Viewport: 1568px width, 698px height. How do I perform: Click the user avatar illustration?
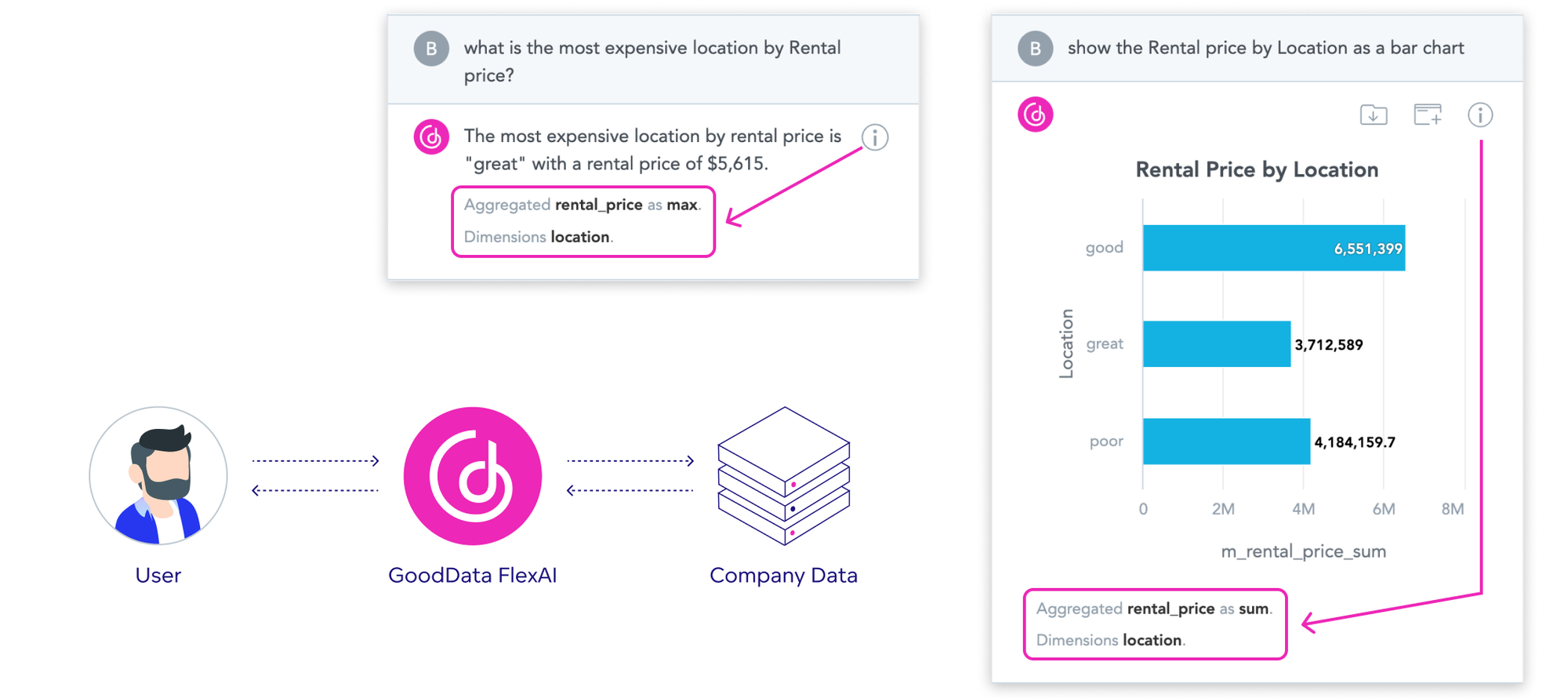158,474
